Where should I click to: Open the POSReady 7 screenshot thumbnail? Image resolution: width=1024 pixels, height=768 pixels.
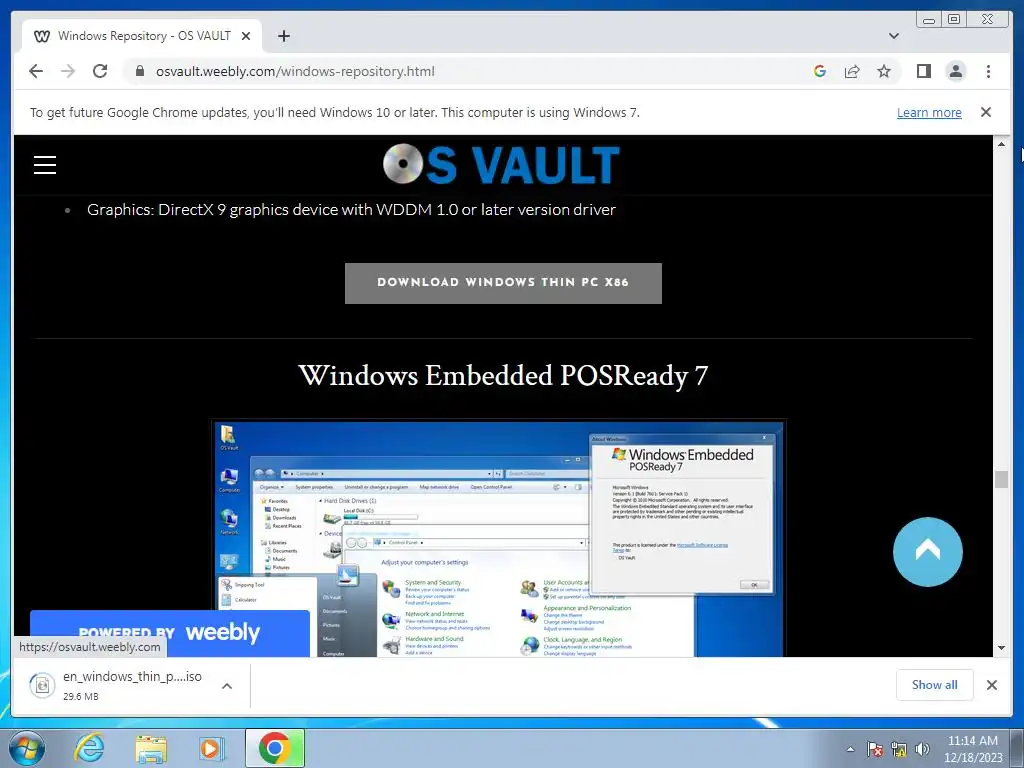[x=500, y=538]
